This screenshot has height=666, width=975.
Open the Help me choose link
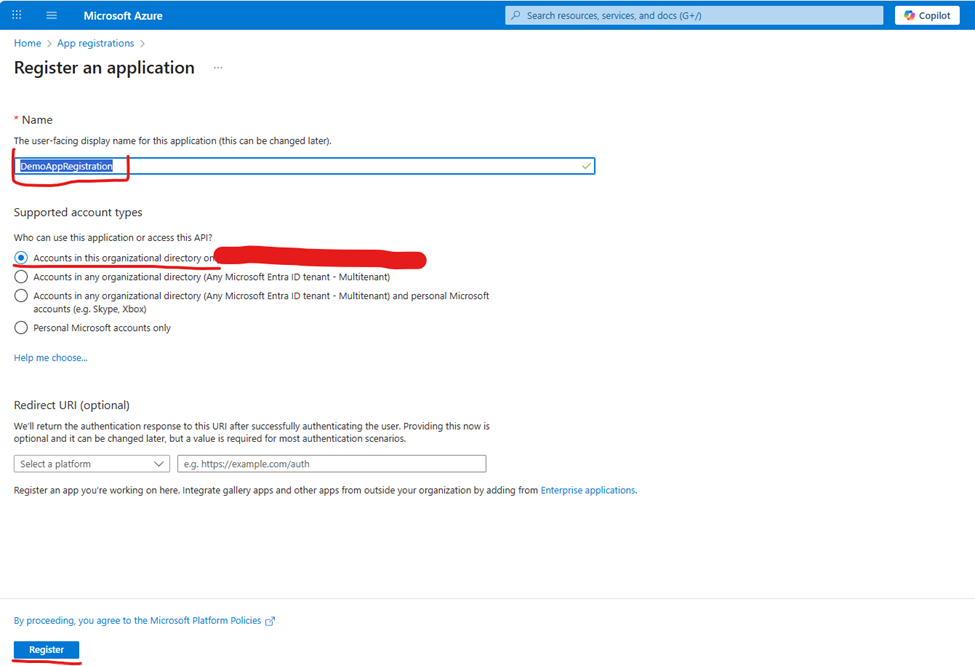click(50, 358)
